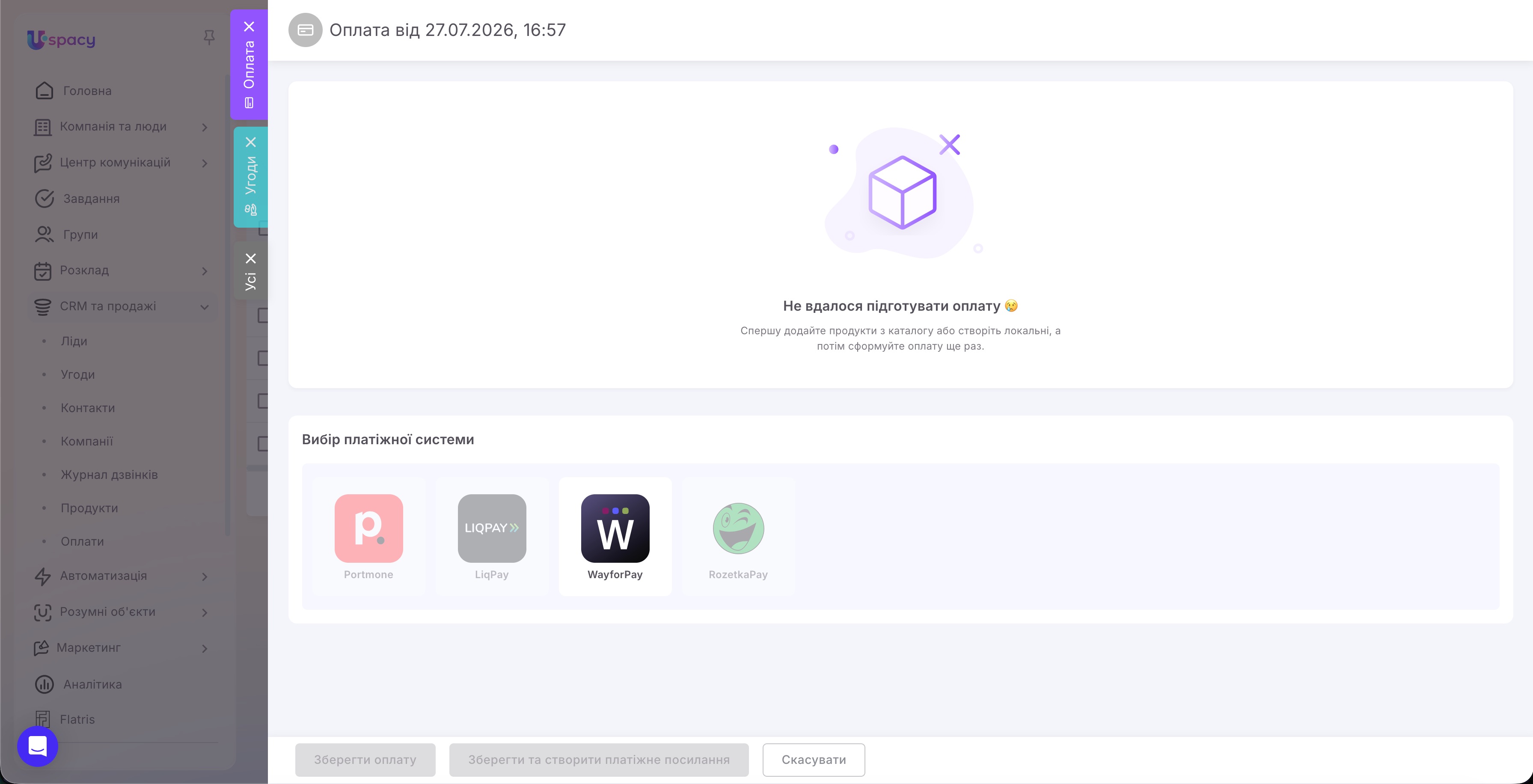Screen dimensions: 1533x784
Task: Open the Аналітика chart icon
Action: pos(44,684)
